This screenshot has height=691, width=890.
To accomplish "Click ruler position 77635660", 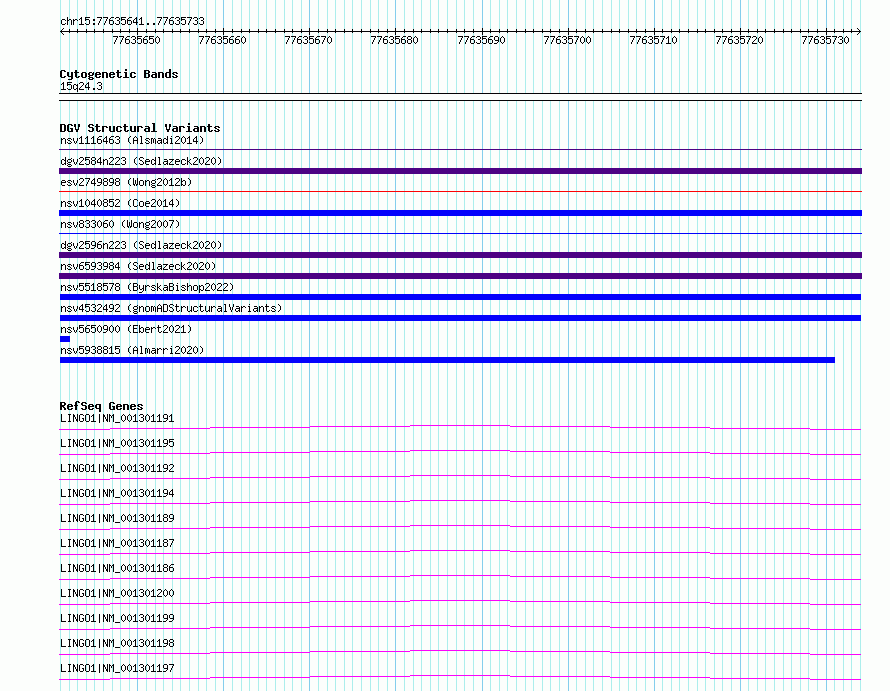I will 222,40.
